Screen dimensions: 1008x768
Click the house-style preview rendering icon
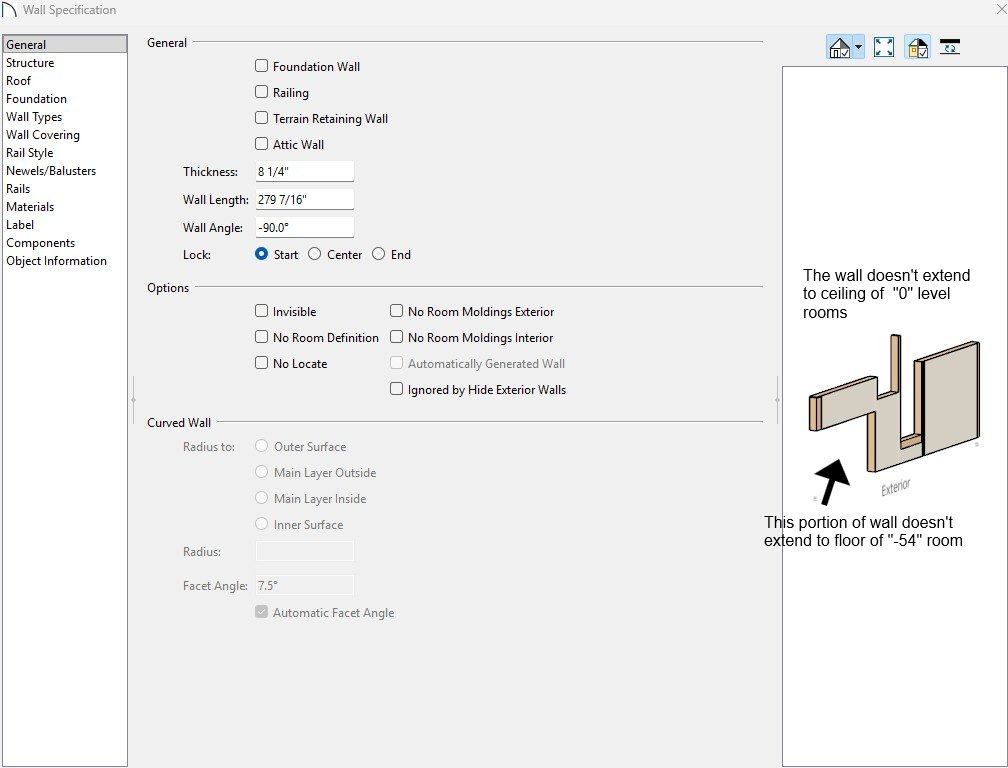tap(839, 47)
